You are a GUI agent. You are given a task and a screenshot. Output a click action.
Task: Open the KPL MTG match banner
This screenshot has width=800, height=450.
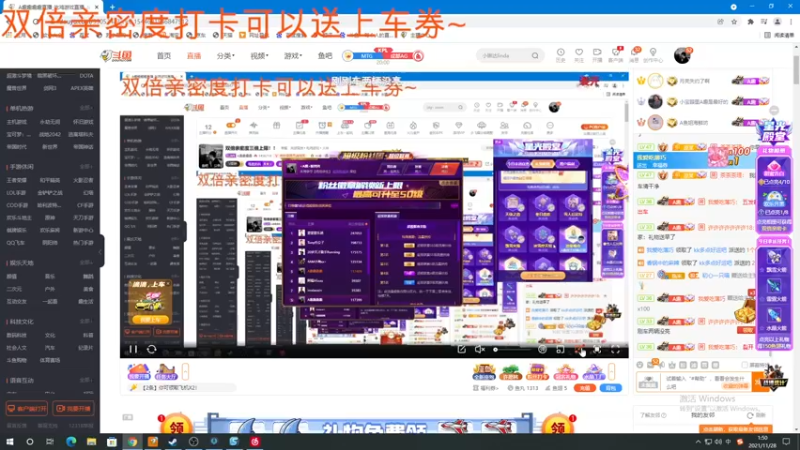click(383, 55)
